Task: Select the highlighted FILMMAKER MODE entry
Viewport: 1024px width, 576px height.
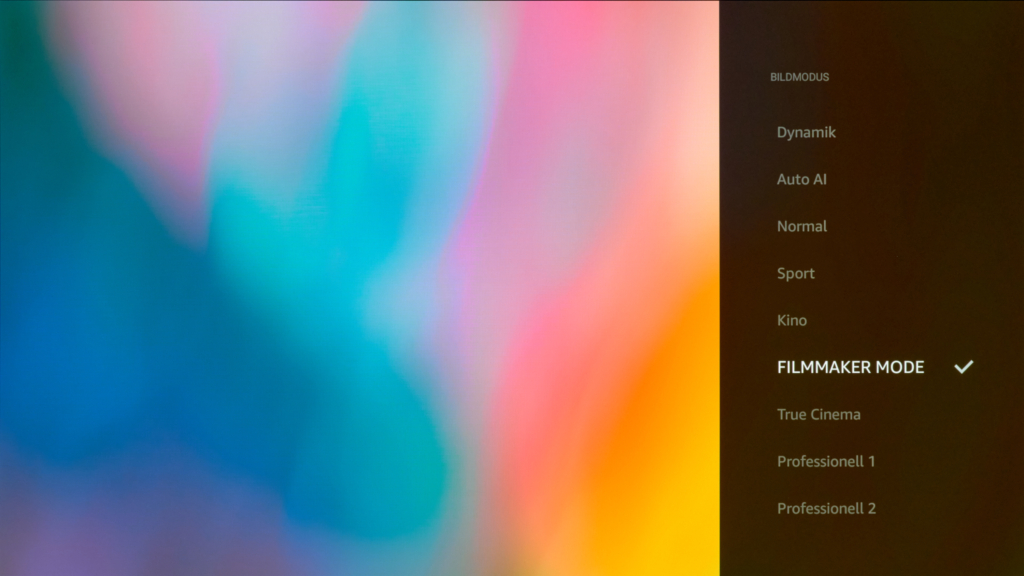Action: coord(850,367)
